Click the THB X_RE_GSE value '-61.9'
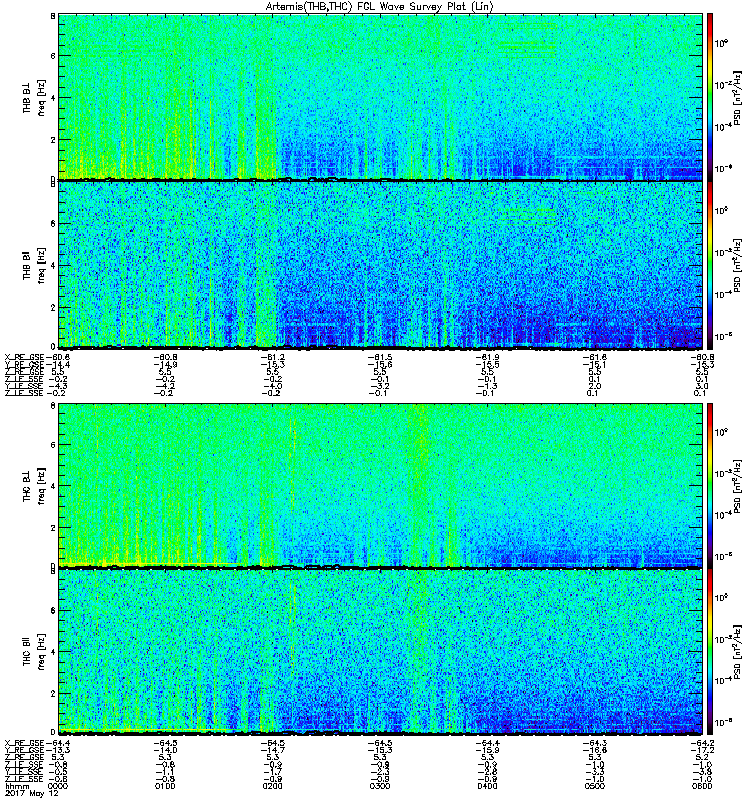The image size is (750, 800). pos(487,358)
